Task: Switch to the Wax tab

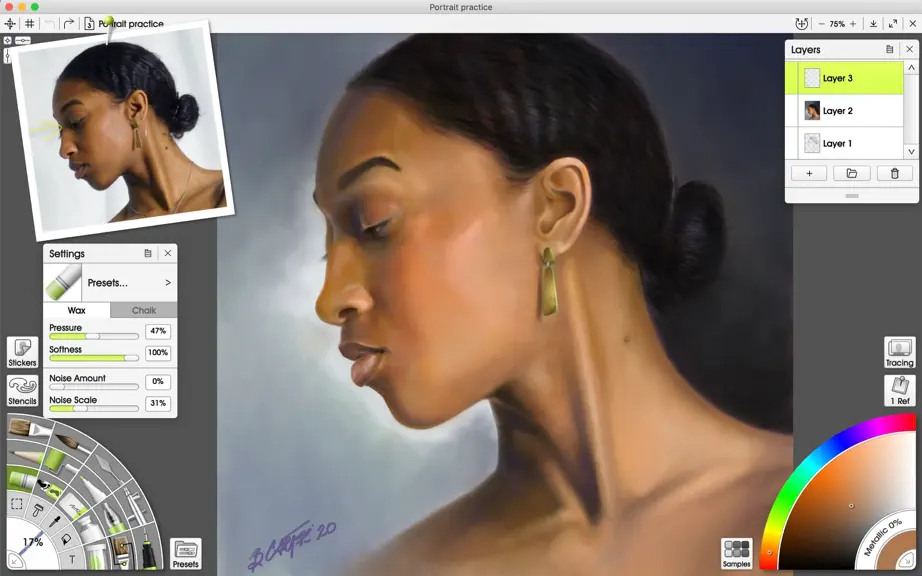Action: click(x=76, y=310)
